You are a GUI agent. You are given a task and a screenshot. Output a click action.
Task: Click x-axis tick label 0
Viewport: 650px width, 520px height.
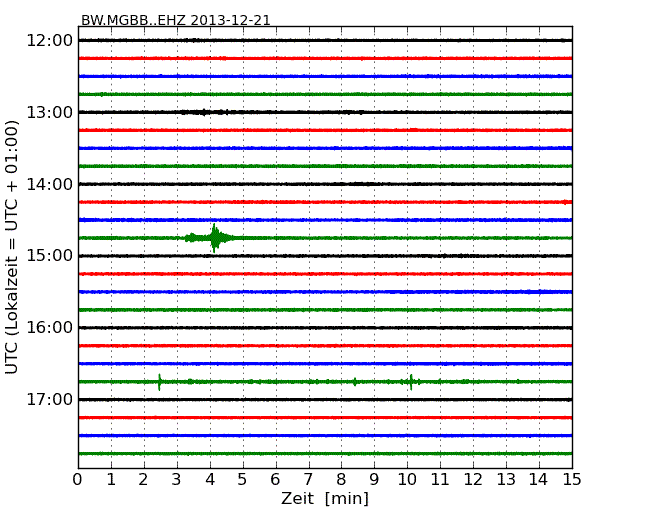point(78,480)
